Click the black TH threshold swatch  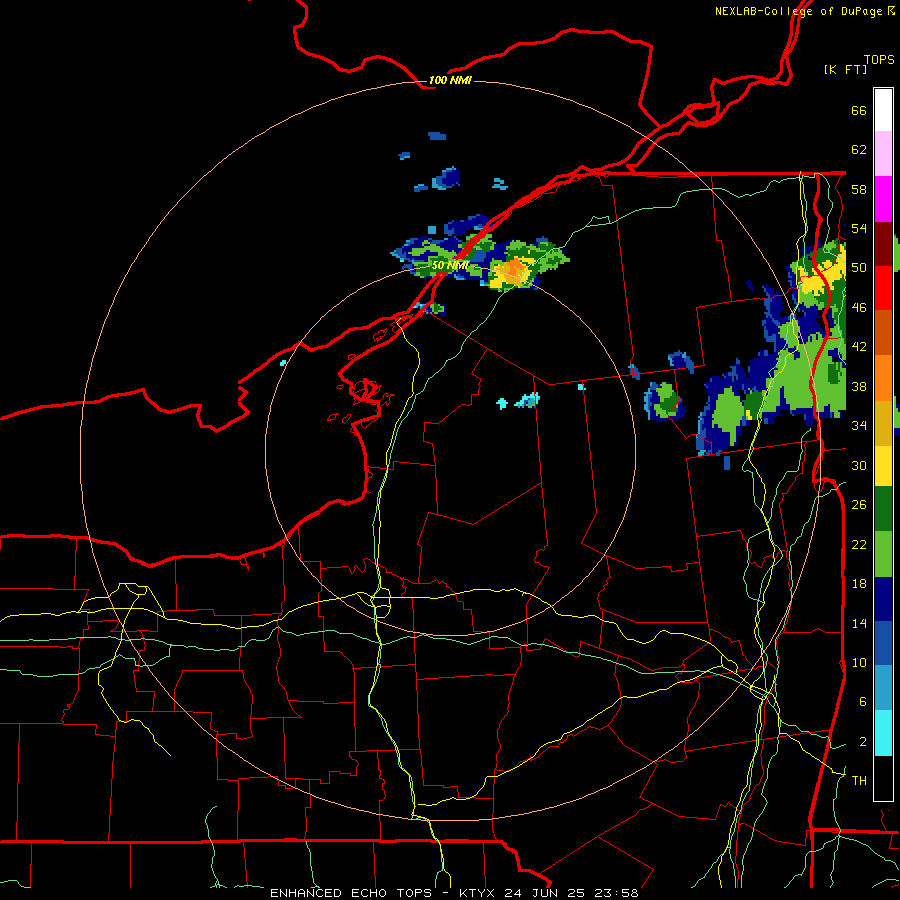point(883,778)
